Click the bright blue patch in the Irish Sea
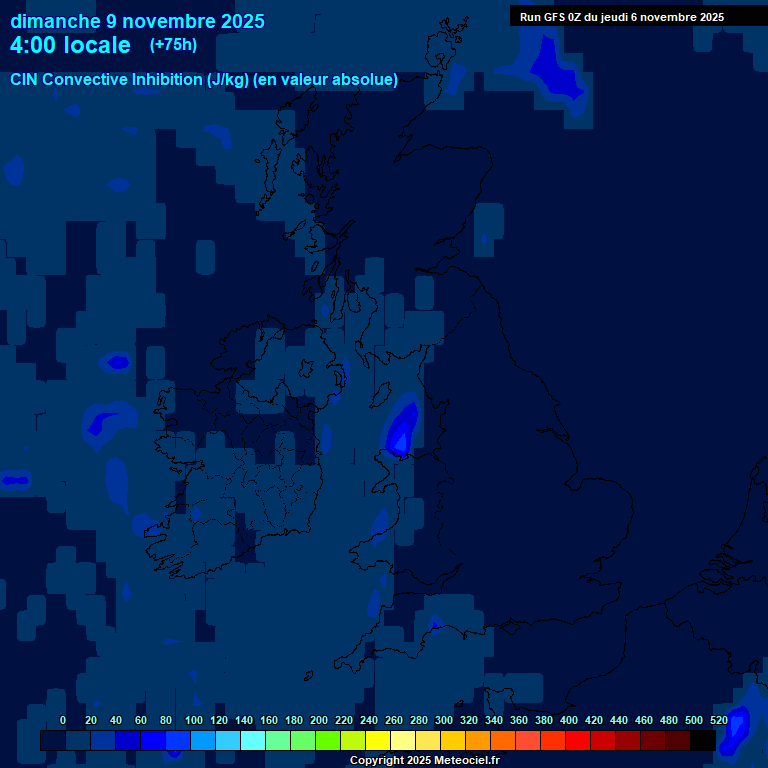Image resolution: width=768 pixels, height=768 pixels. tap(402, 430)
